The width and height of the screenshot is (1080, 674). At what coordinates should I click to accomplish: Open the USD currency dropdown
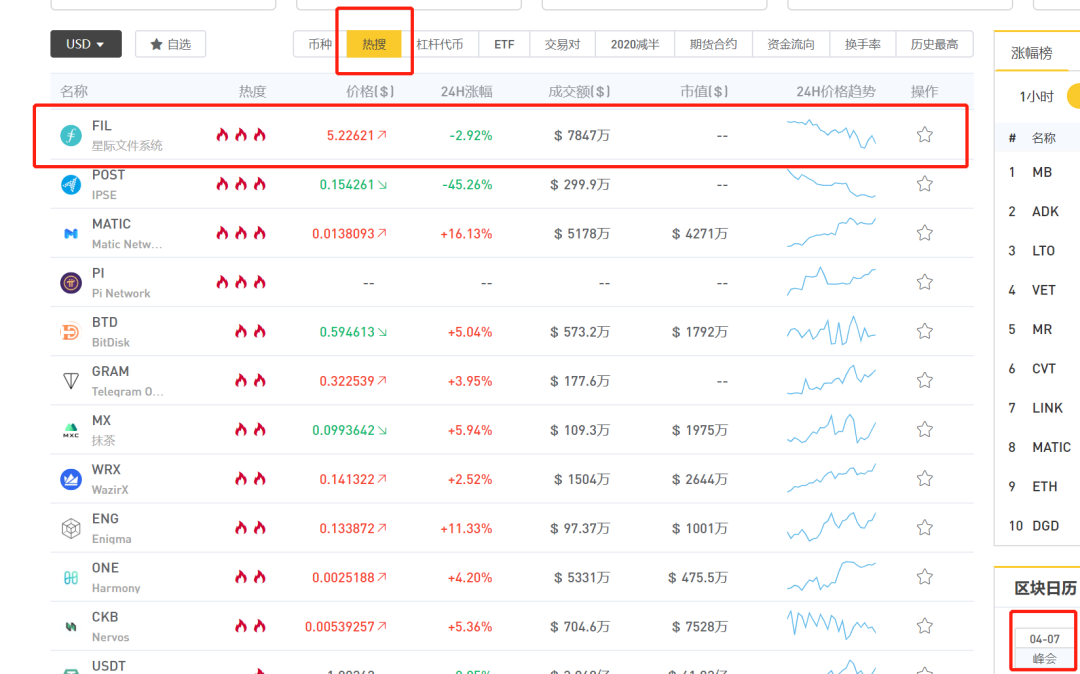86,44
